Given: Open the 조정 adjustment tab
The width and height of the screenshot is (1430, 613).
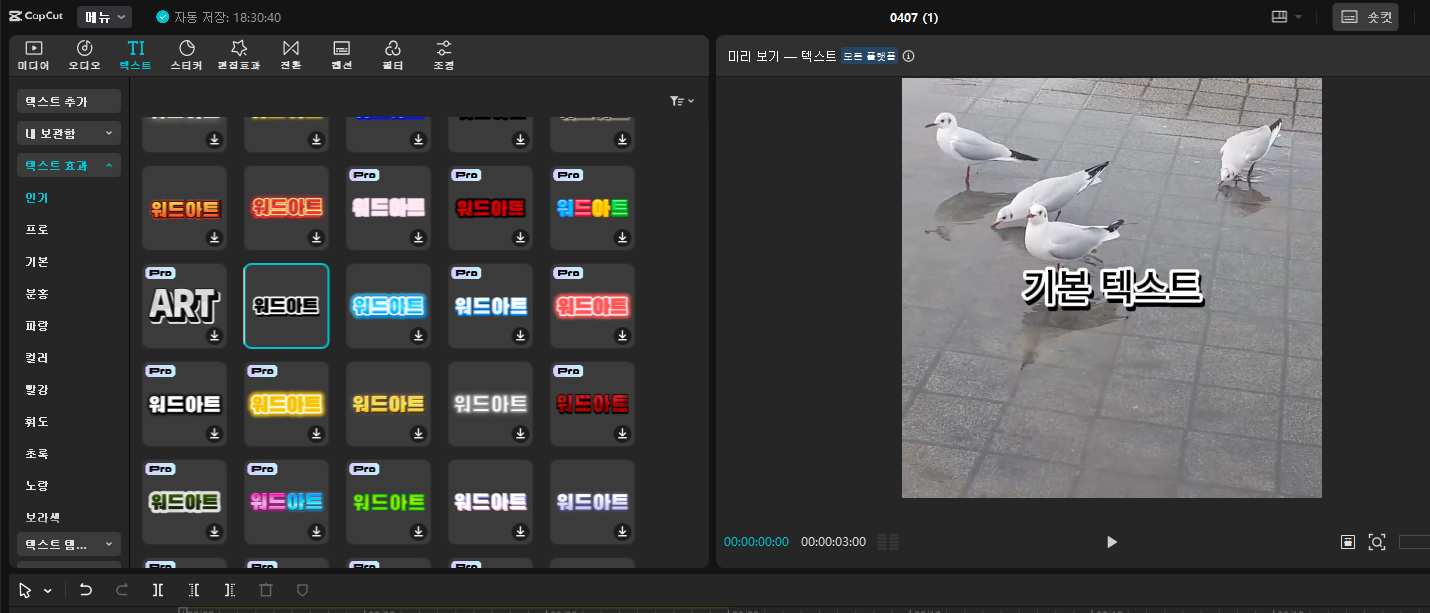Looking at the screenshot, I should [x=444, y=55].
